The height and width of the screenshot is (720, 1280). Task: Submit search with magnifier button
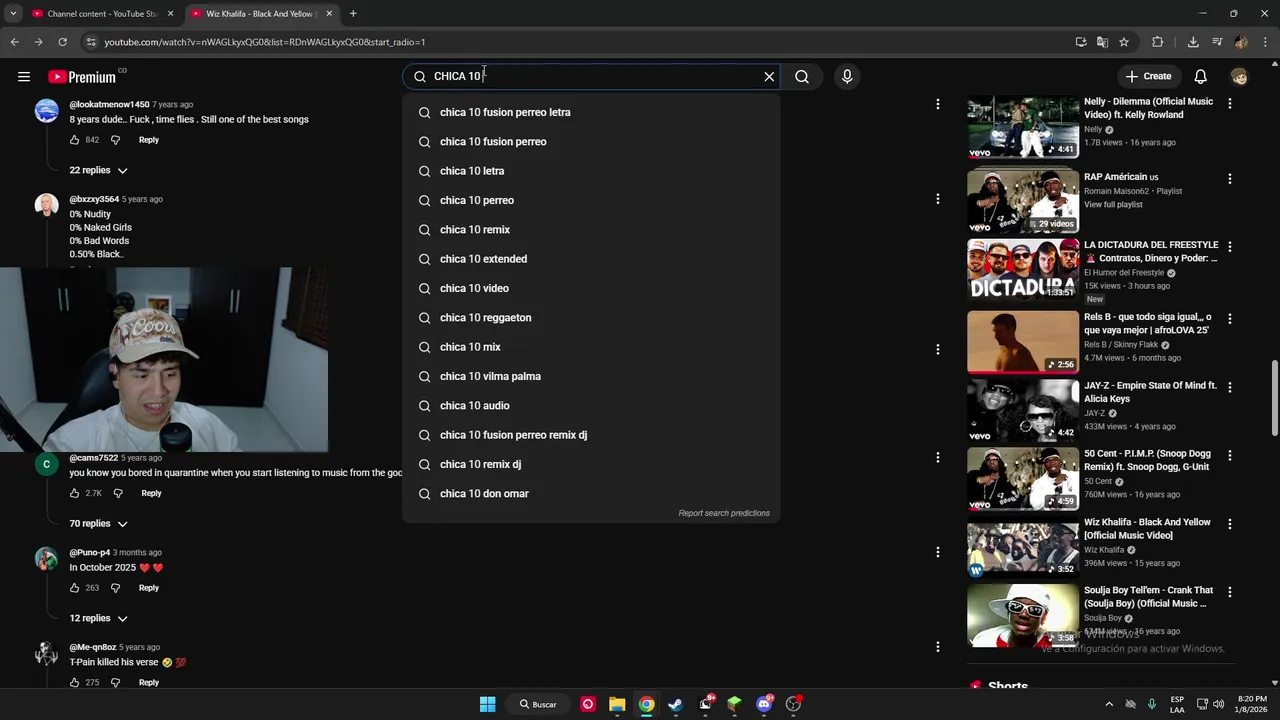tap(802, 76)
